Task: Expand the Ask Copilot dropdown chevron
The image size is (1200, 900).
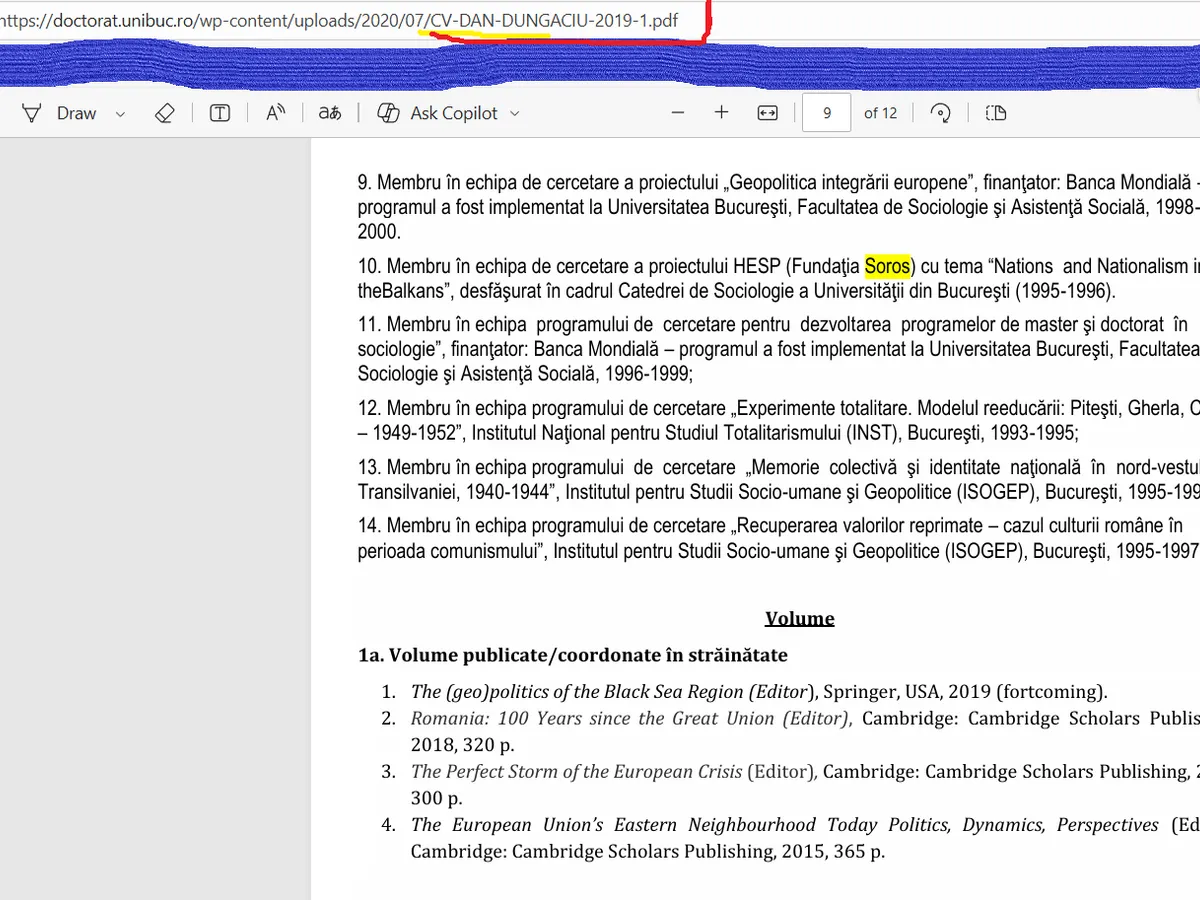Action: [x=515, y=114]
